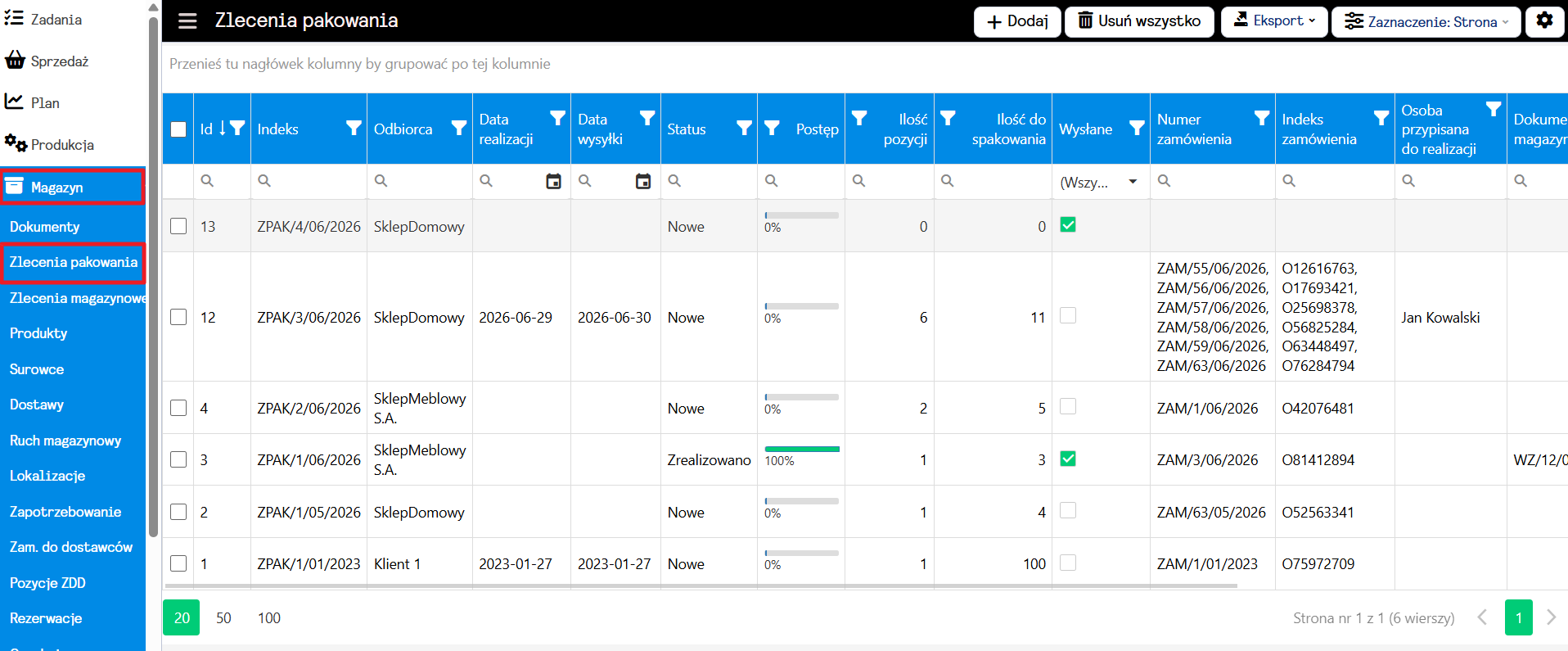Toggle Wysłane checkbox for ZPAK/1/06/2026
This screenshot has height=651, width=1568.
point(1068,459)
